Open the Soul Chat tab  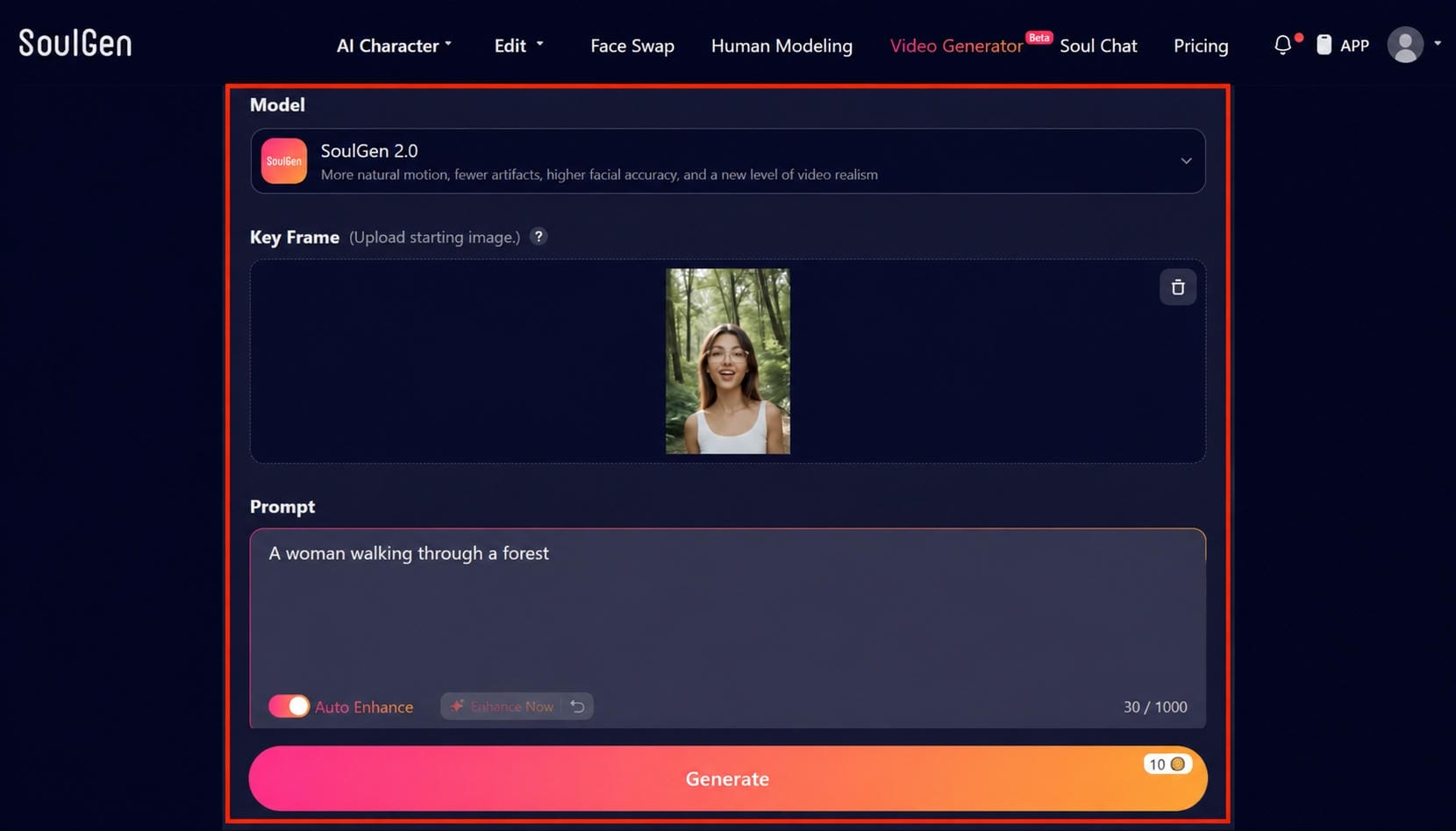pos(1098,46)
